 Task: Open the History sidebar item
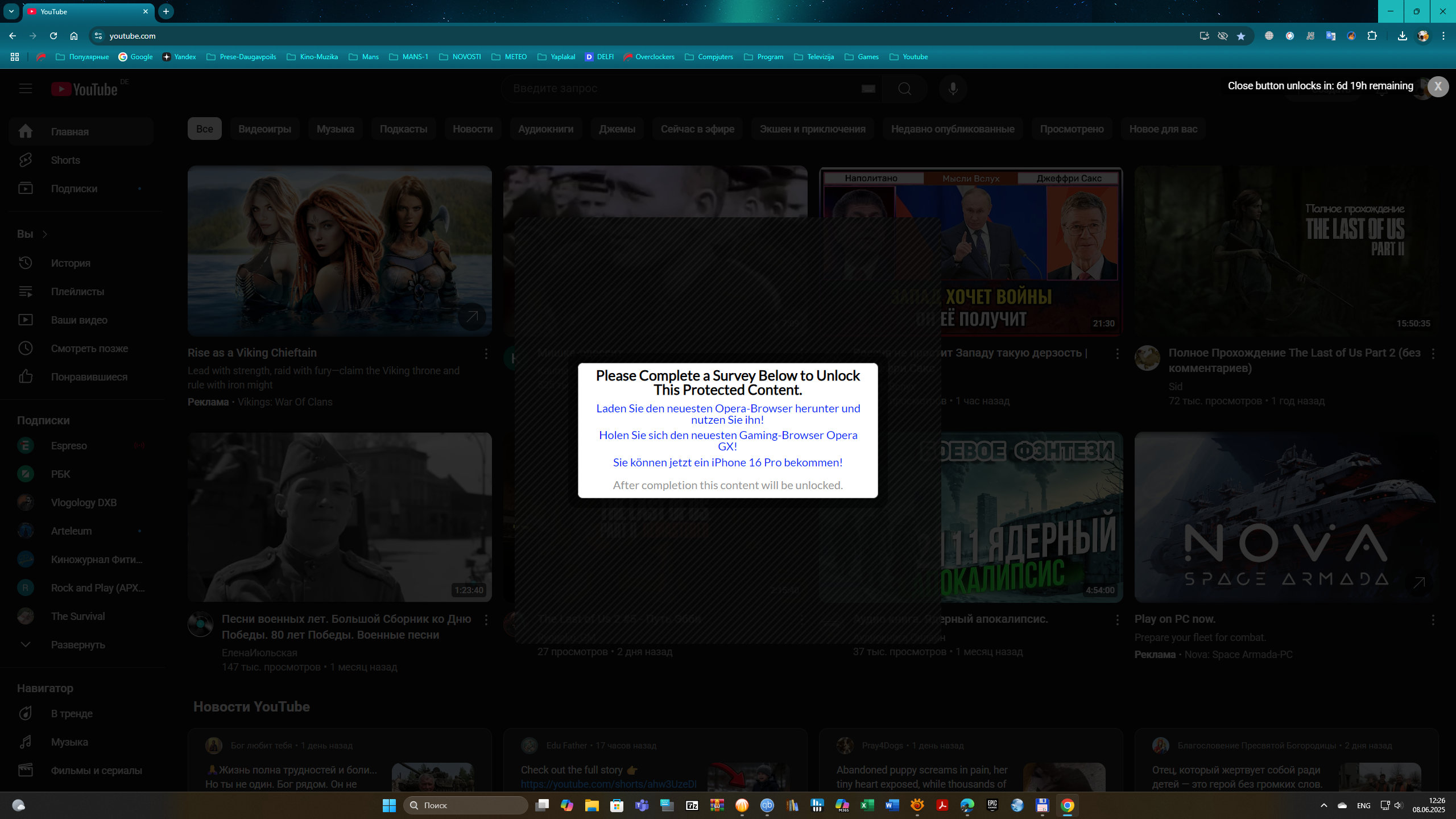(71, 263)
